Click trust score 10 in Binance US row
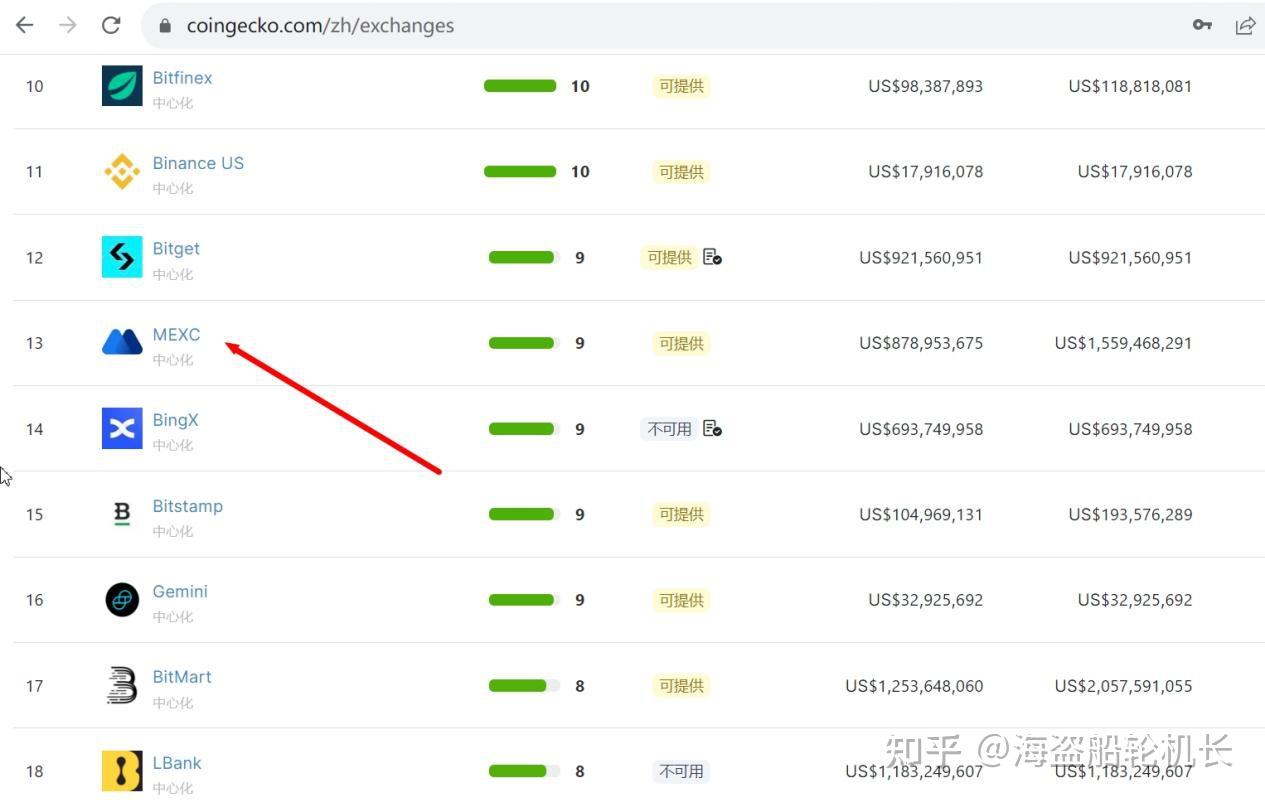The image size is (1265, 802). 580,172
